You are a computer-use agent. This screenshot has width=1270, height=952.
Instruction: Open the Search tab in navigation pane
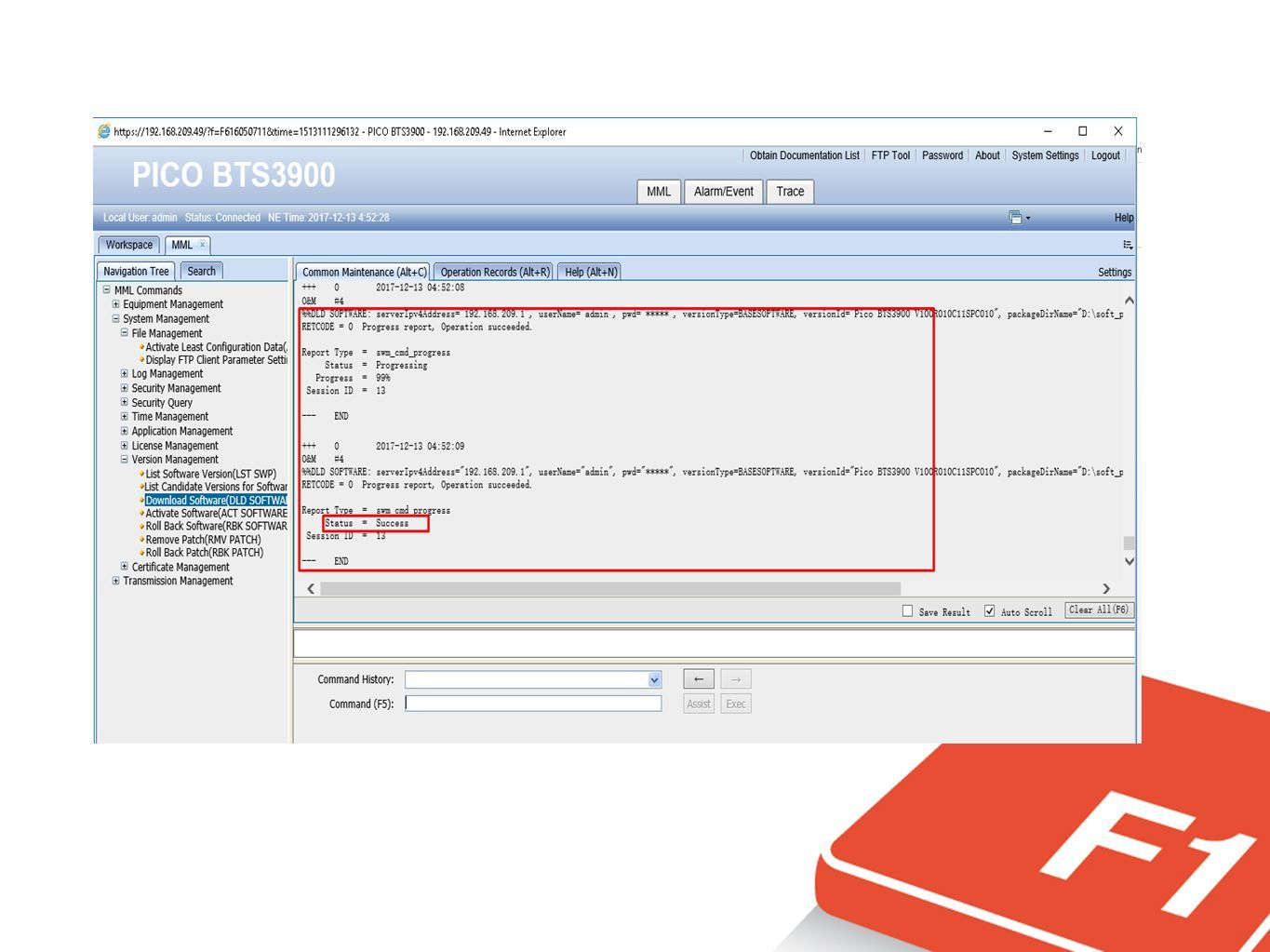(x=201, y=271)
